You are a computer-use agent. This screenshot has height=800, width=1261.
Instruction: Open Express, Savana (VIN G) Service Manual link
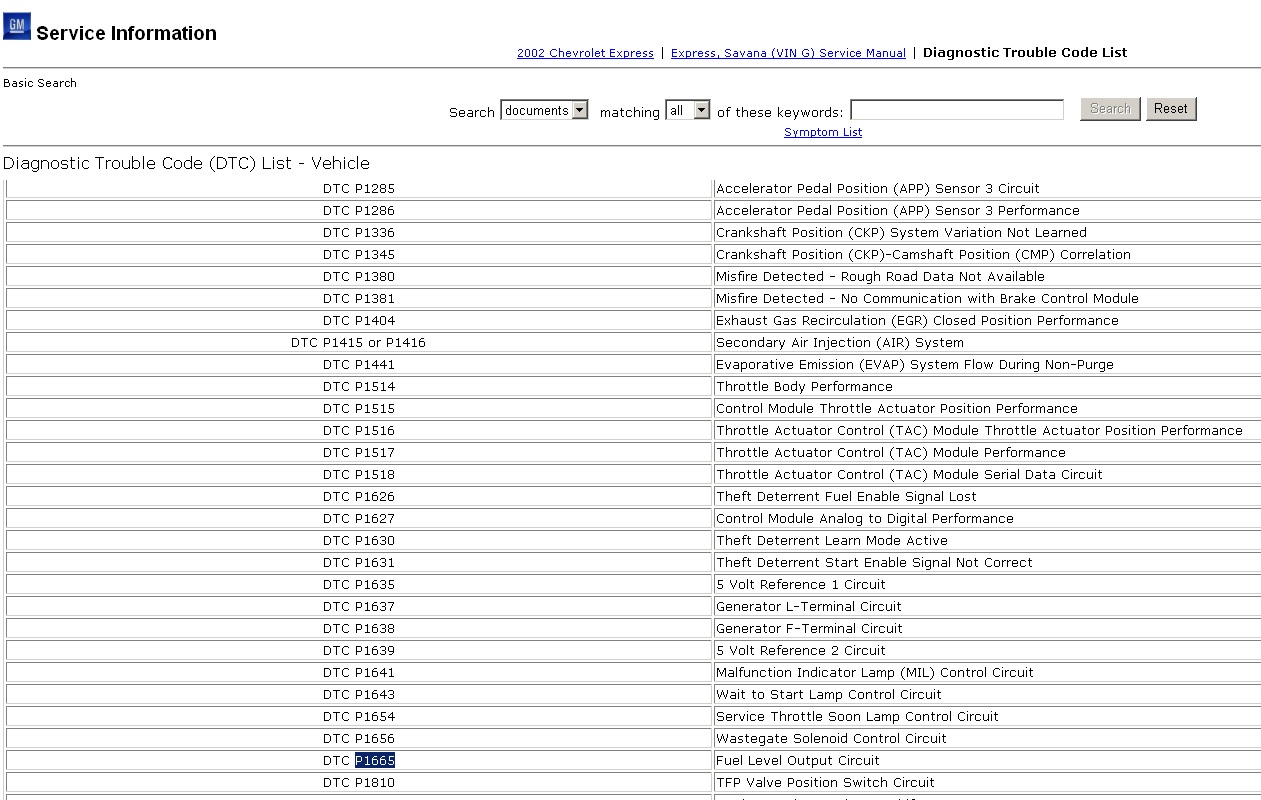click(788, 53)
